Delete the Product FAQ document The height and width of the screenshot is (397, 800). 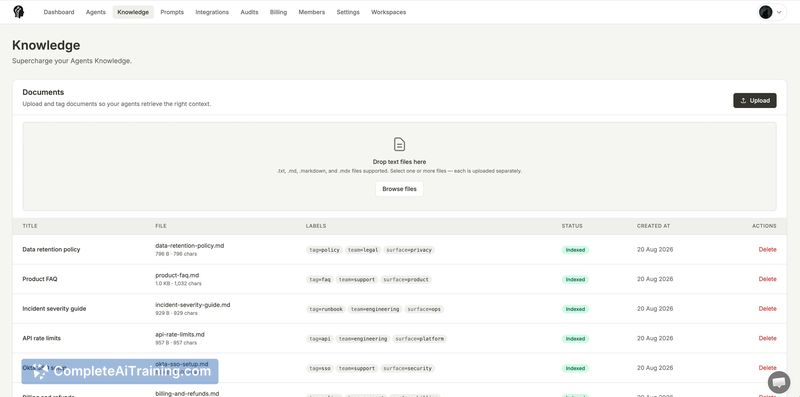tap(767, 279)
